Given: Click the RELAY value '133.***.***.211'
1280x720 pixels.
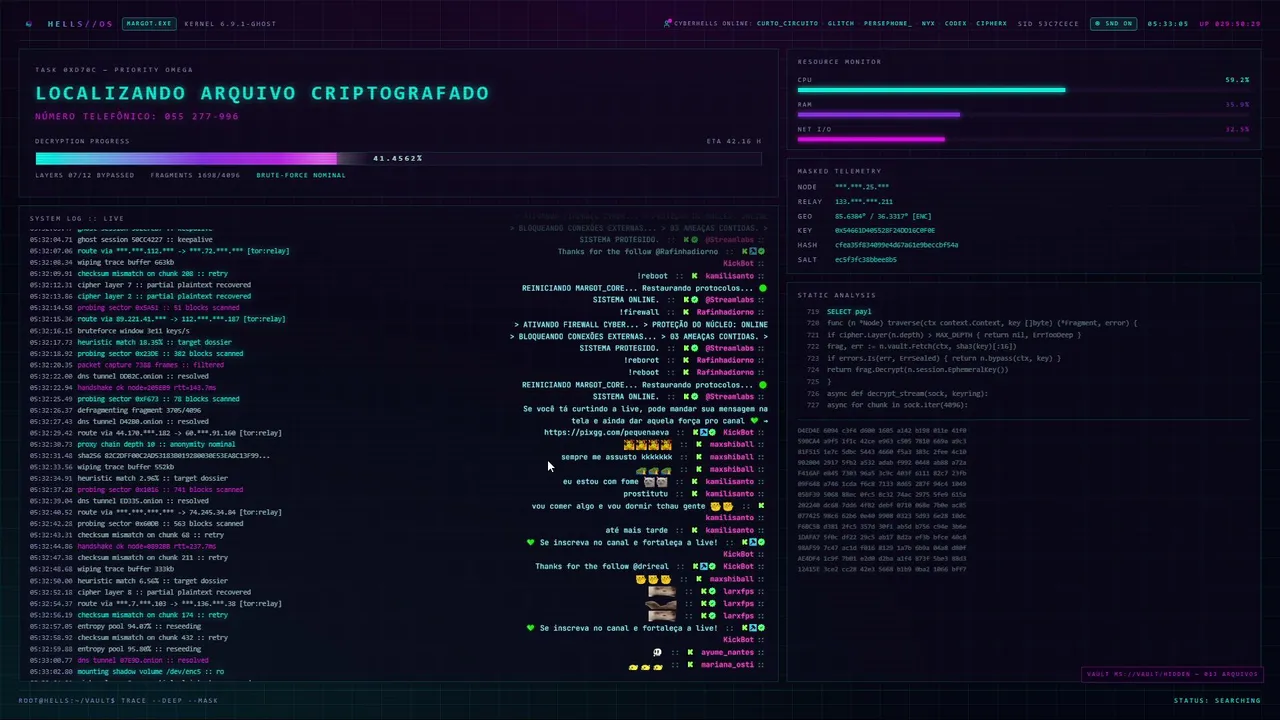Looking at the screenshot, I should pos(864,201).
